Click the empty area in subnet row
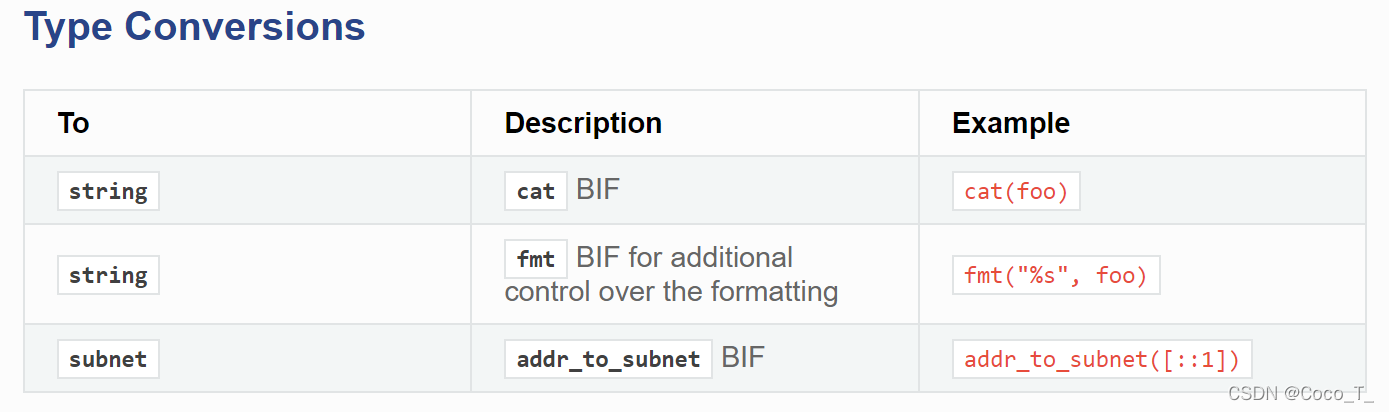This screenshot has height=412, width=1389. pos(320,359)
